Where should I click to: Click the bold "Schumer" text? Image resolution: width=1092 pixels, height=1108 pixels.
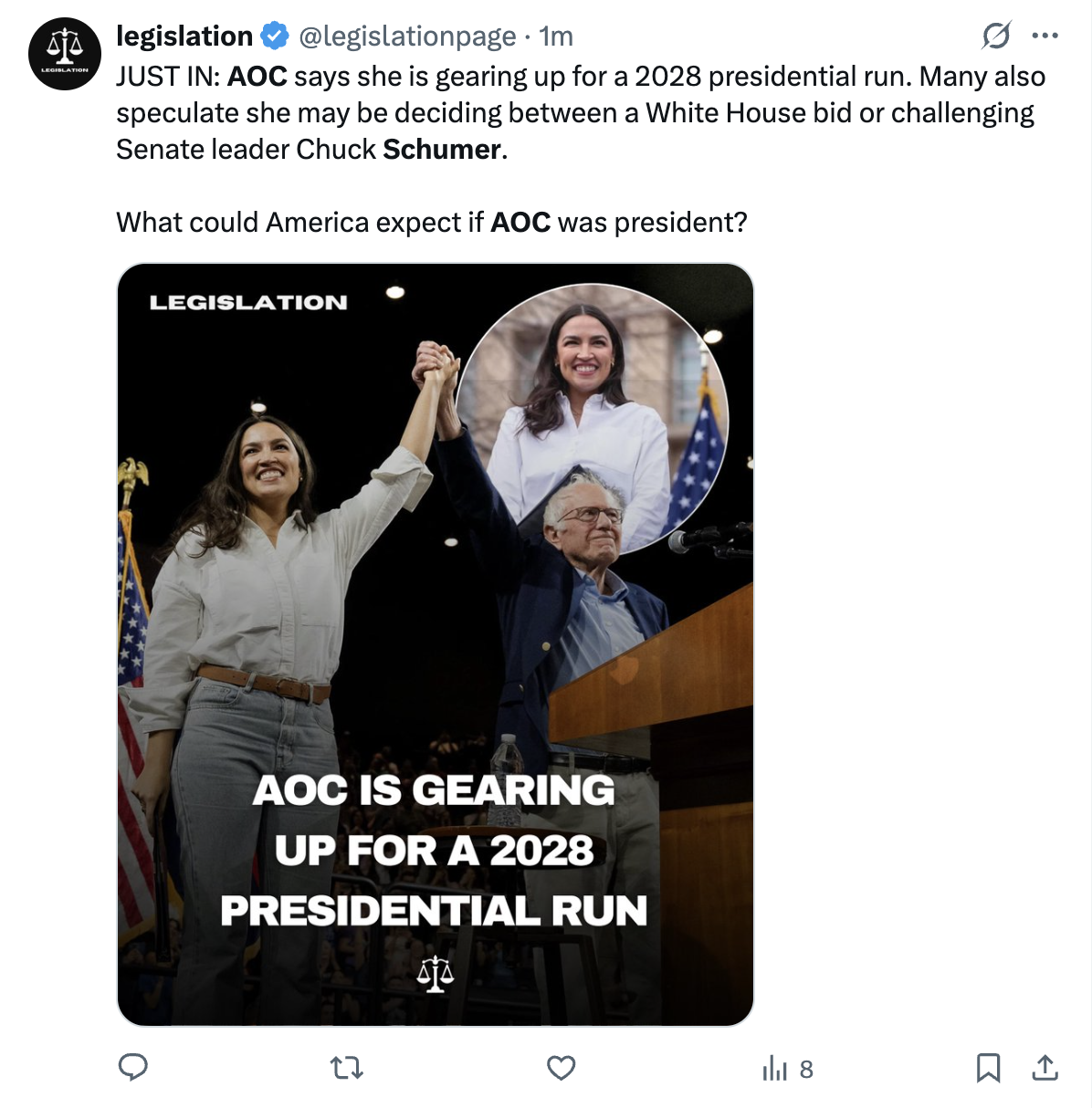pos(442,149)
